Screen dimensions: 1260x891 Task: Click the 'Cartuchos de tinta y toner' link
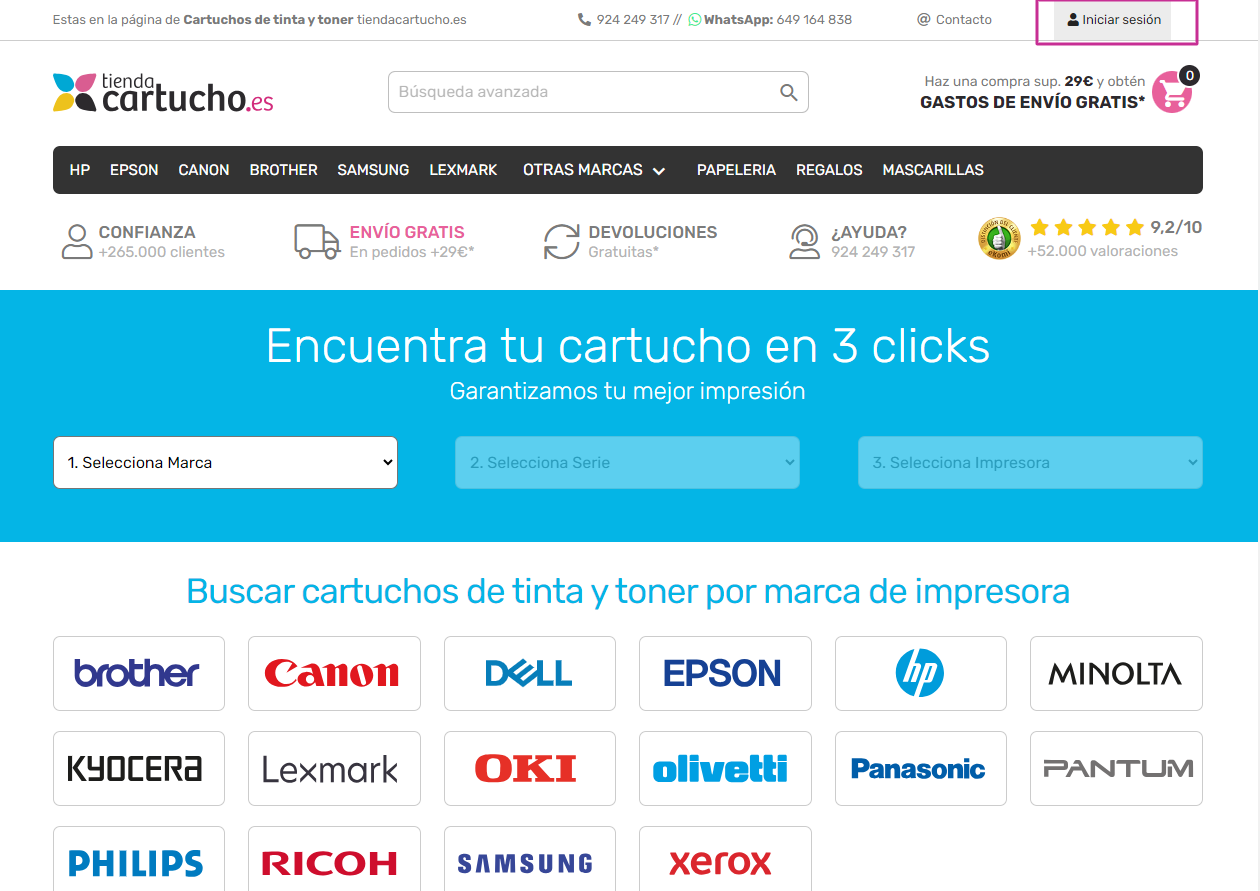pyautogui.click(x=268, y=20)
